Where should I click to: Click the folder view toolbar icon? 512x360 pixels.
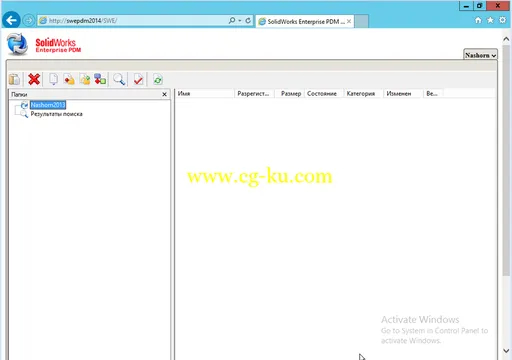pyautogui.click(x=15, y=80)
